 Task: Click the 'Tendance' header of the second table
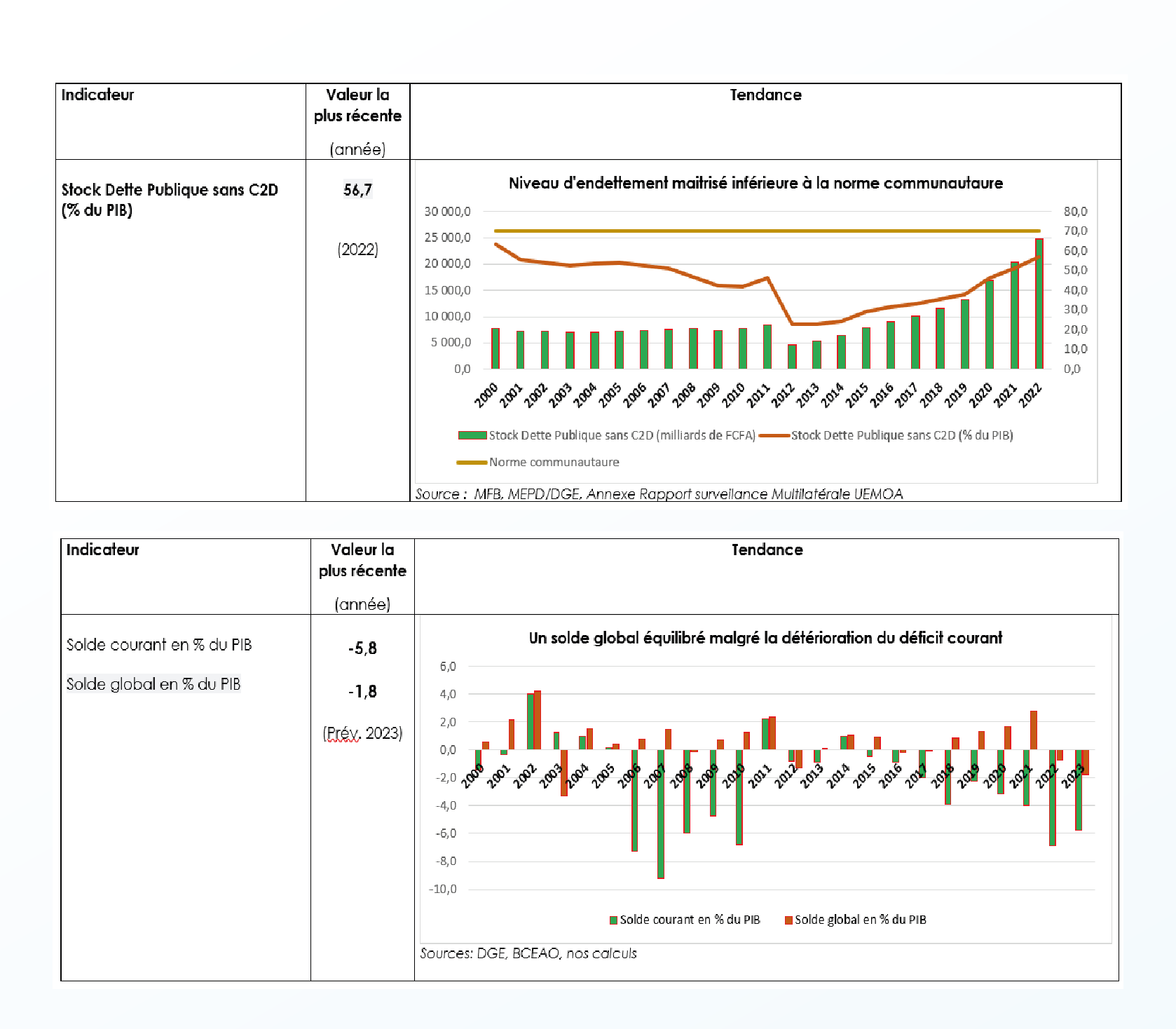click(x=767, y=550)
